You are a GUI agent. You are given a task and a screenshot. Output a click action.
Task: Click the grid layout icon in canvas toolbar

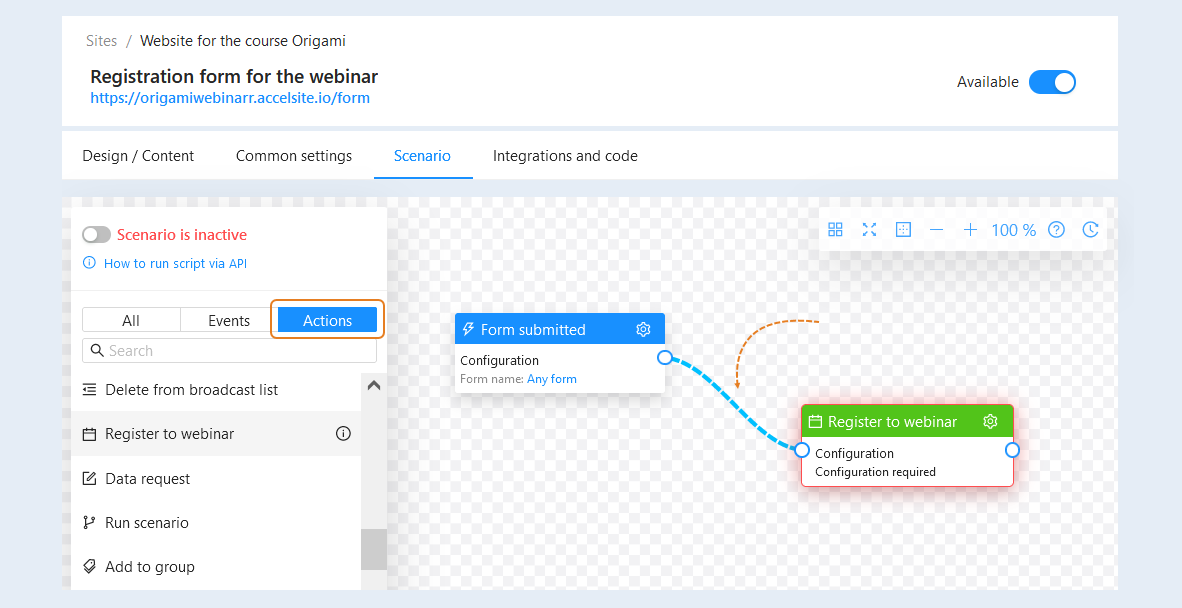point(835,230)
